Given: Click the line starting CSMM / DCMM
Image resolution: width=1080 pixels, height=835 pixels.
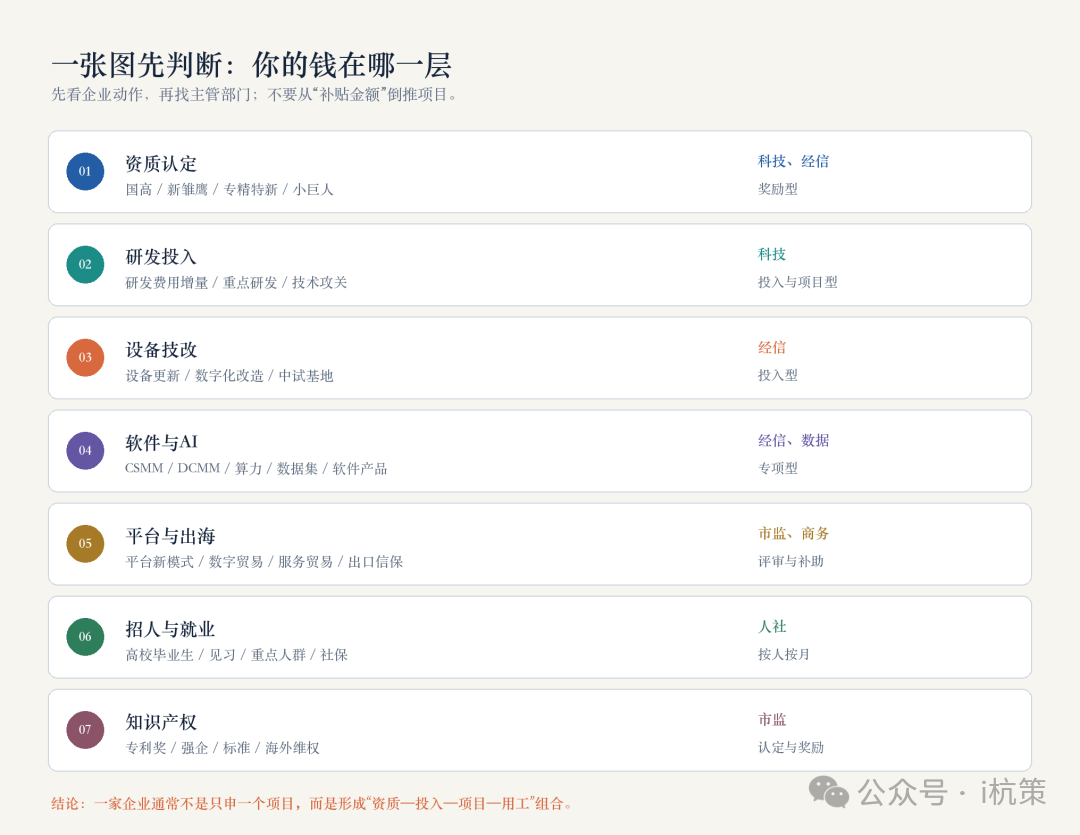Looking at the screenshot, I should click(x=256, y=468).
